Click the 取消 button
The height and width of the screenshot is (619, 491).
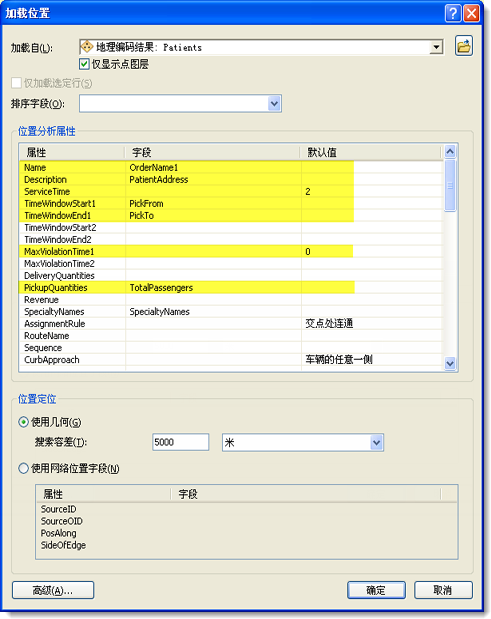[x=443, y=590]
